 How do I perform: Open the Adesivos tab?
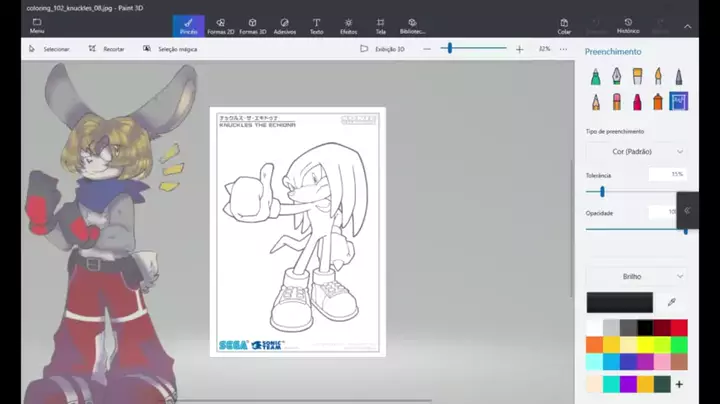(285, 26)
